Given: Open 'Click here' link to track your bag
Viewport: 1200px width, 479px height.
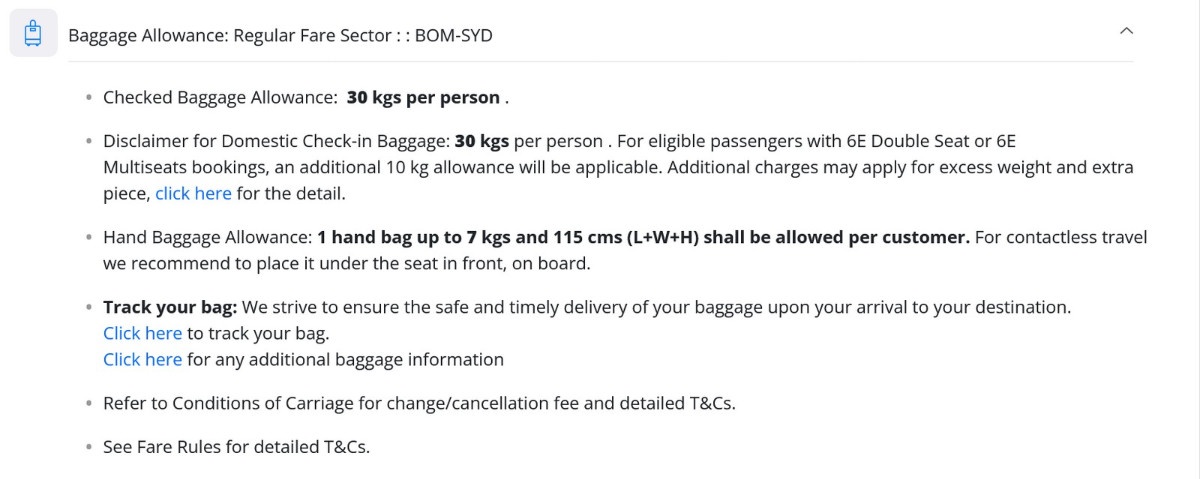Looking at the screenshot, I should pyautogui.click(x=142, y=333).
